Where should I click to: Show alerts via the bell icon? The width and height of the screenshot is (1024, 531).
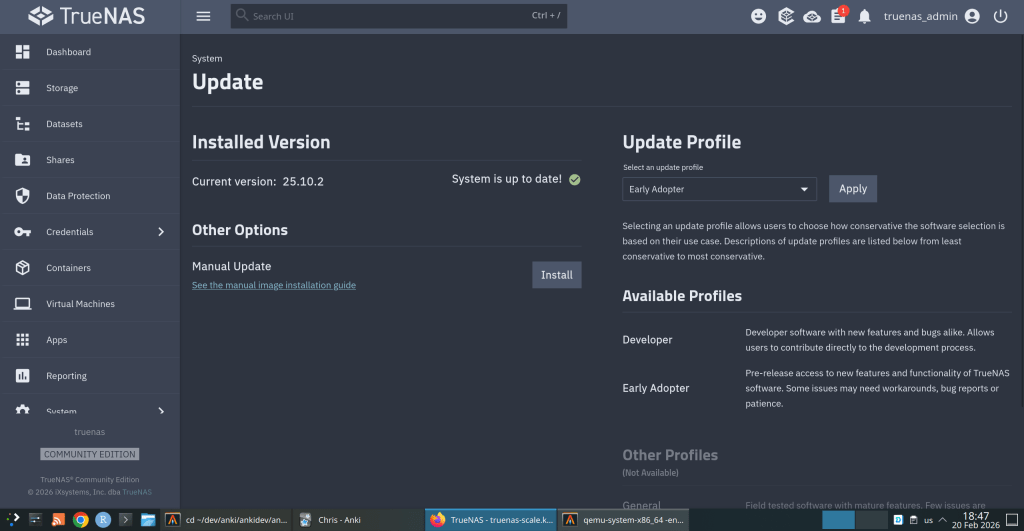point(864,16)
